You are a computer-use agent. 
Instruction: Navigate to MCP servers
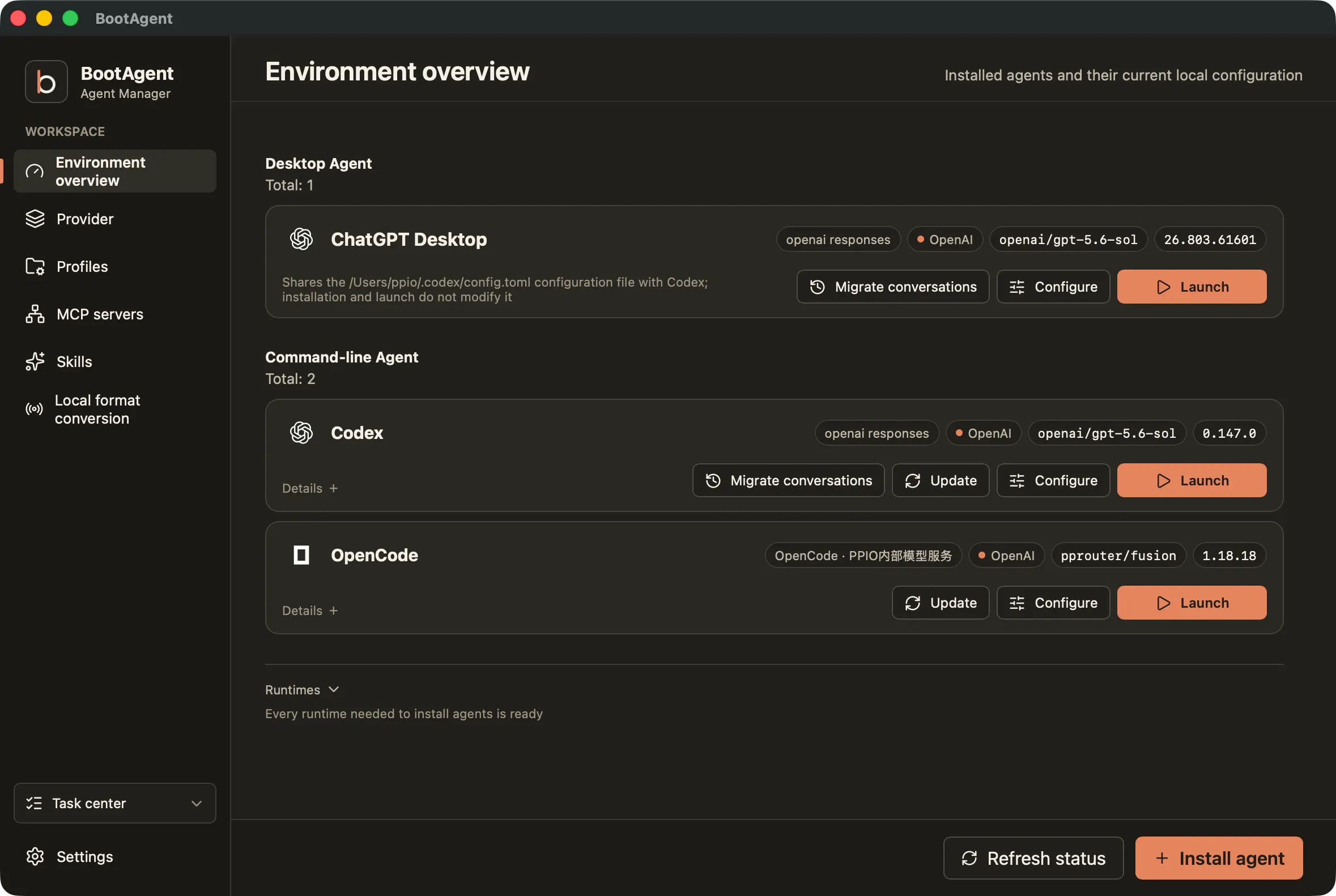(115, 314)
